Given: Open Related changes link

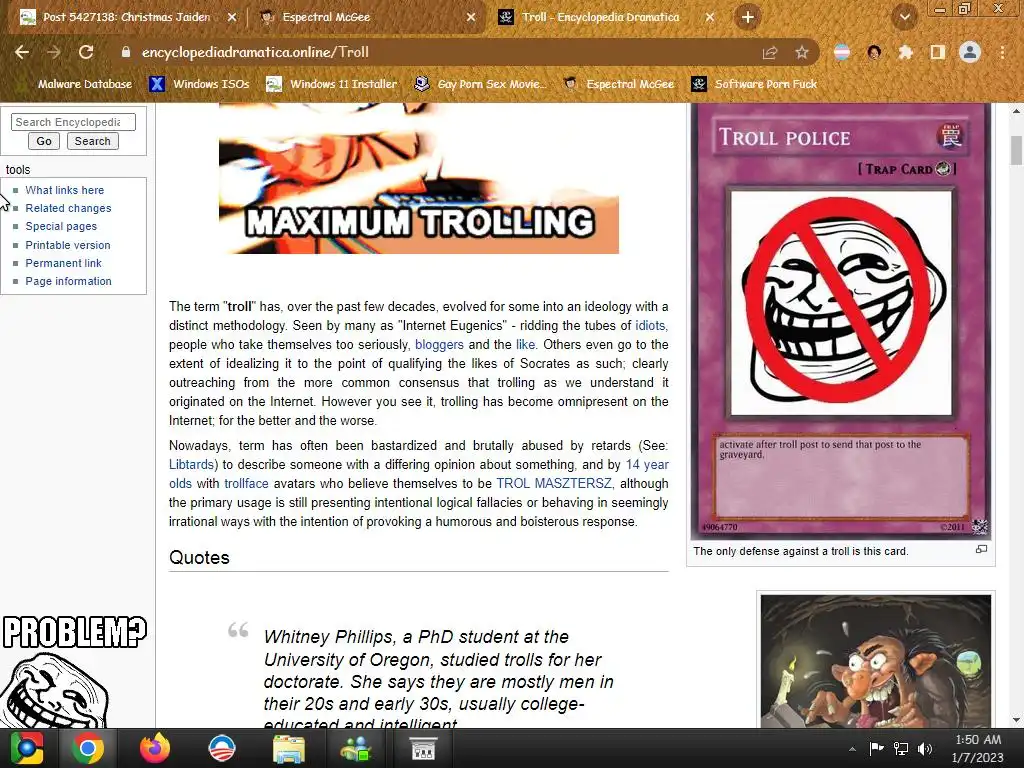Looking at the screenshot, I should tap(68, 208).
